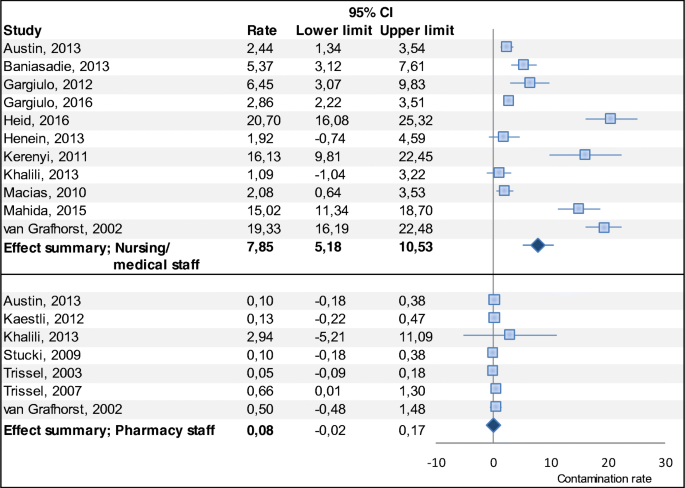Select the Heid, 2016 study label
This screenshot has height=488, width=685.
pos(36,118)
